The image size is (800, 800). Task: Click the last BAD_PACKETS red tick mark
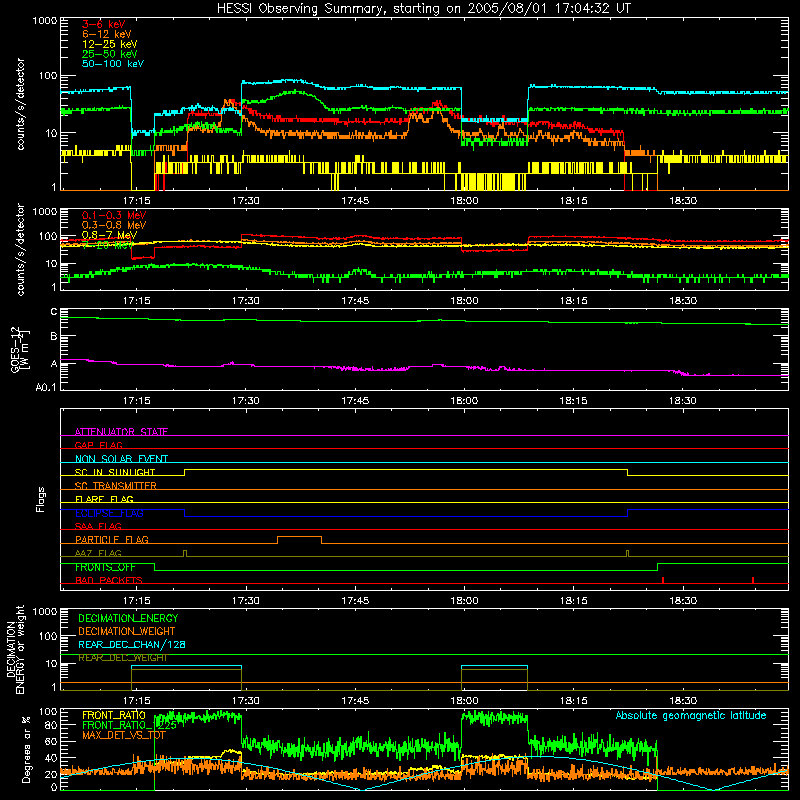point(753,580)
